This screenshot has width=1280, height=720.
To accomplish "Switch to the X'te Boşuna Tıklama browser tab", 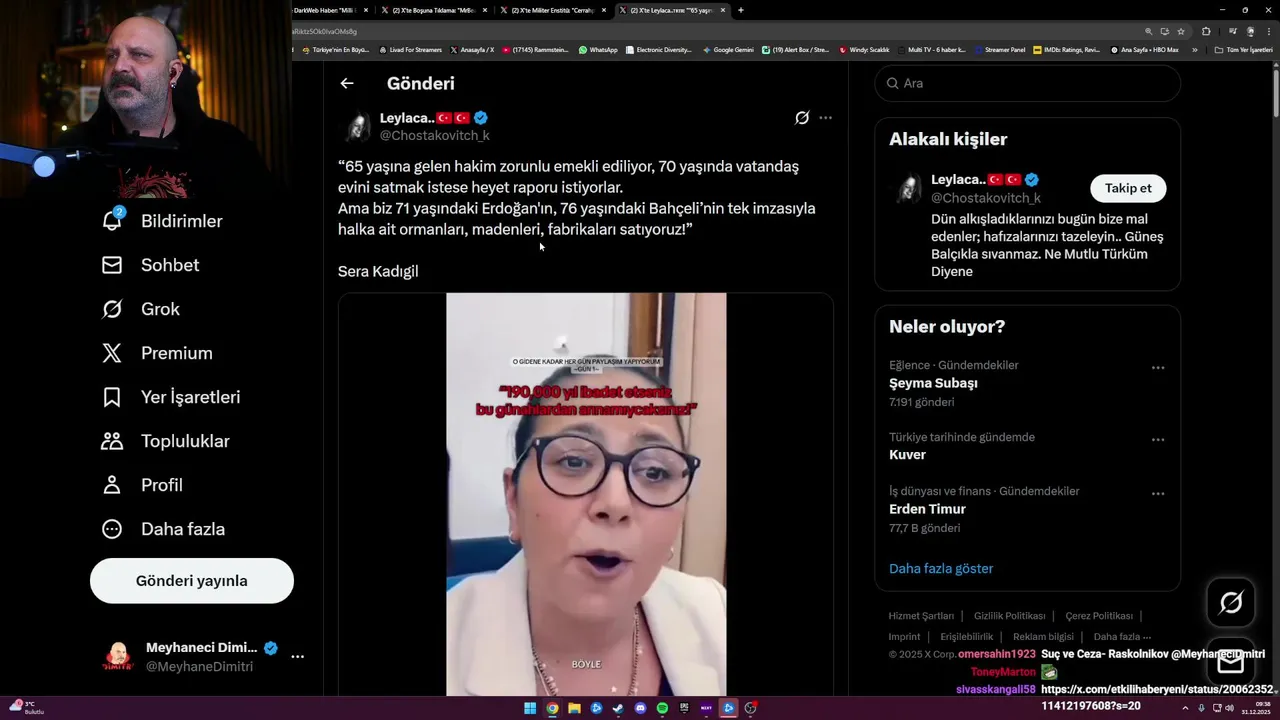I will pos(434,10).
